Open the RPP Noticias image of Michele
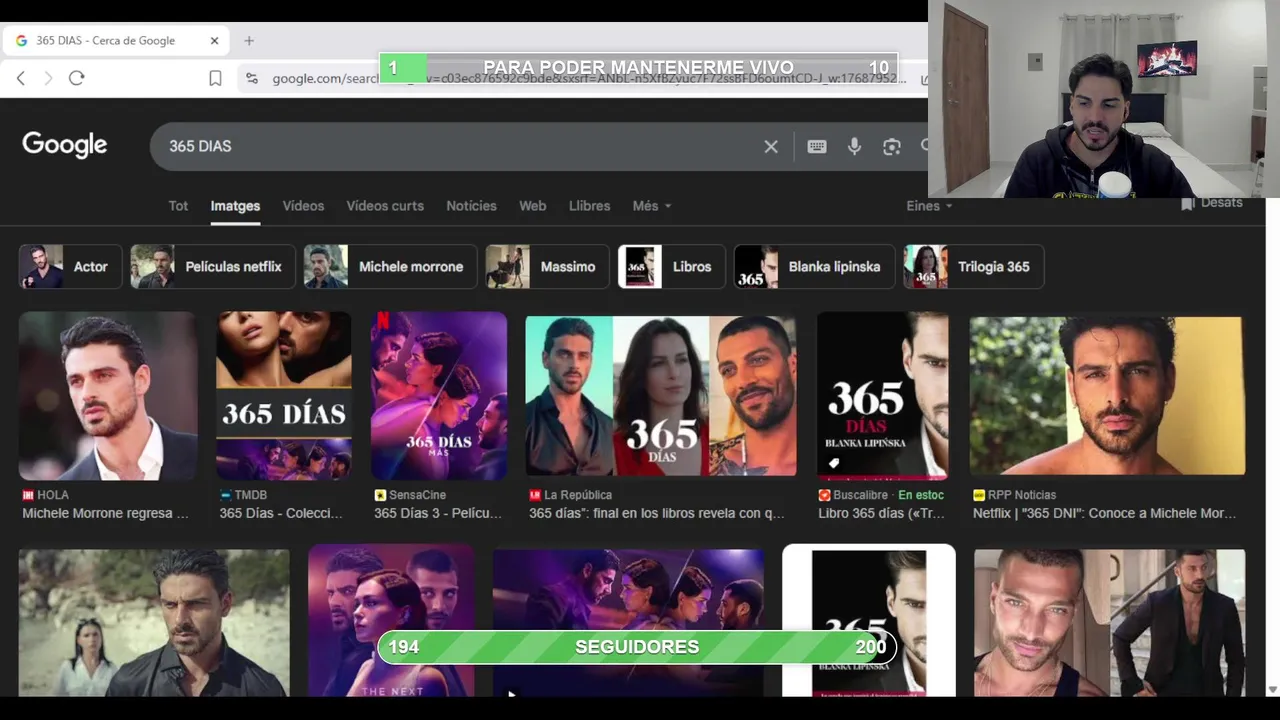 [x=1108, y=396]
